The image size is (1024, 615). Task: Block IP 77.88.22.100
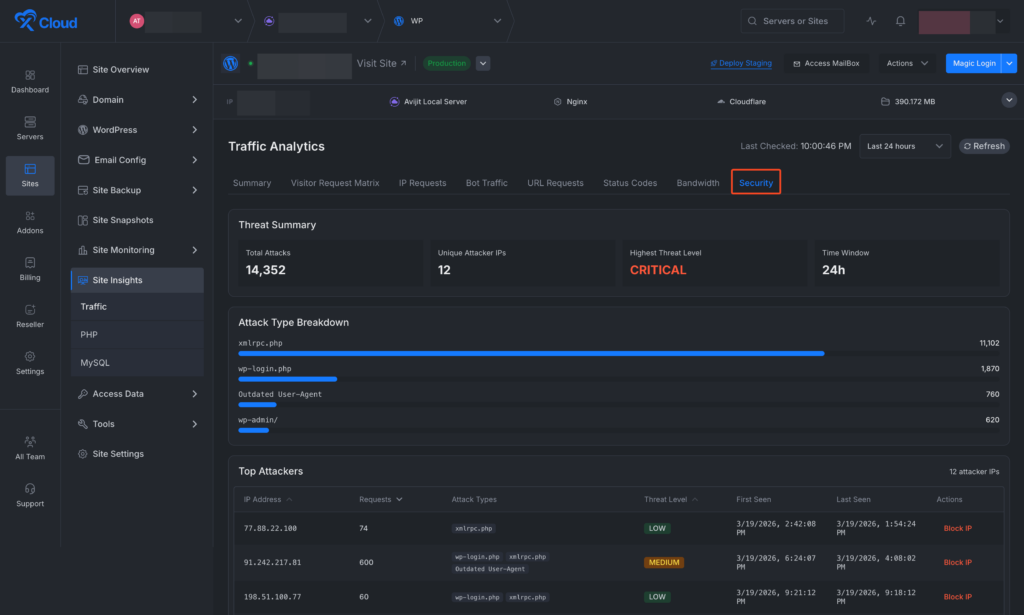click(x=957, y=528)
